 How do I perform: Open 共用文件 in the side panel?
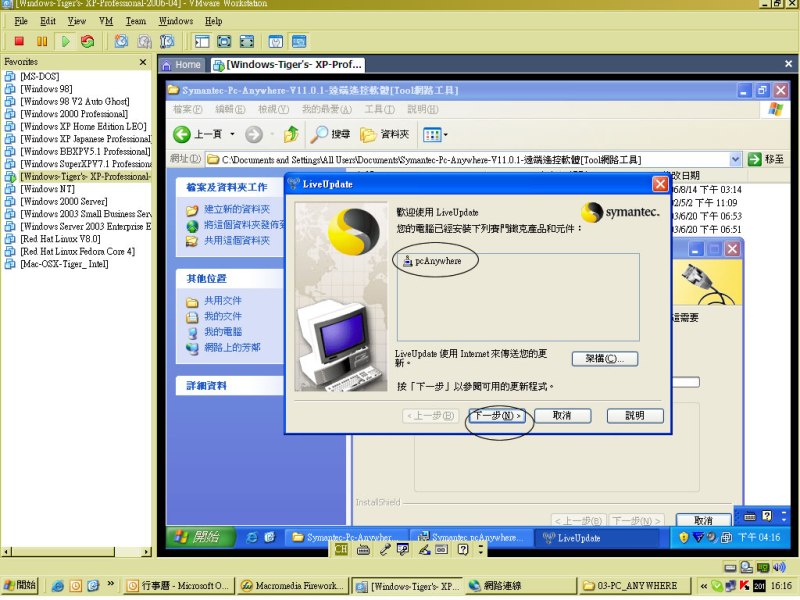(x=222, y=301)
